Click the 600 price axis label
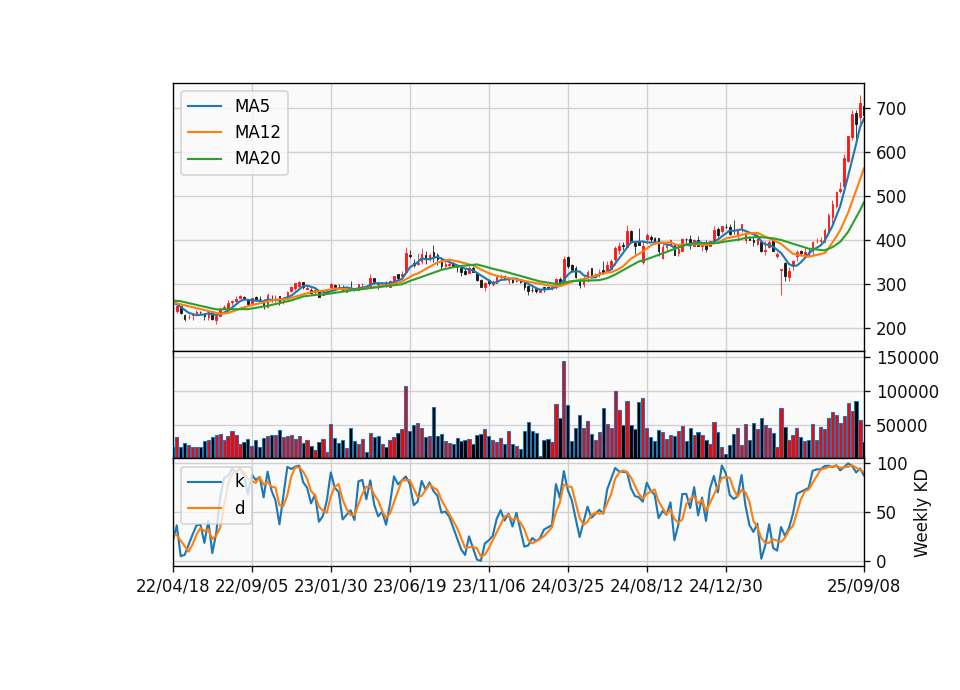Viewport: 960px width, 690px height. [891, 153]
